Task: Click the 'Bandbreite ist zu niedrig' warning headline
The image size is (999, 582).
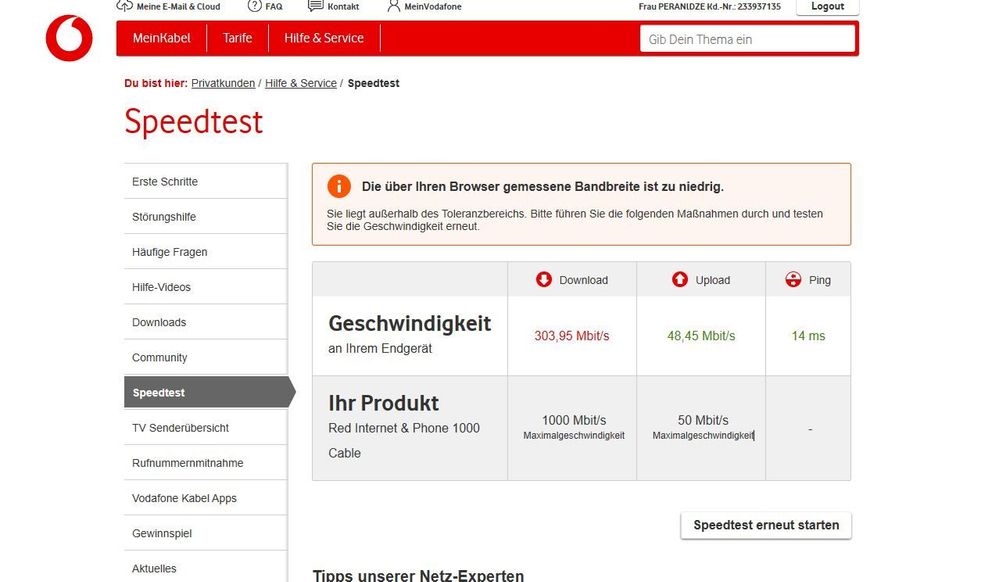Action: coord(543,187)
